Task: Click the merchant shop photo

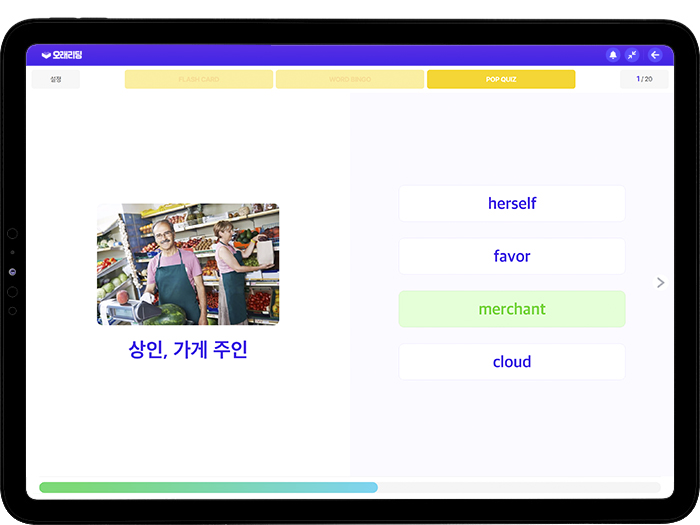Action: click(x=188, y=264)
